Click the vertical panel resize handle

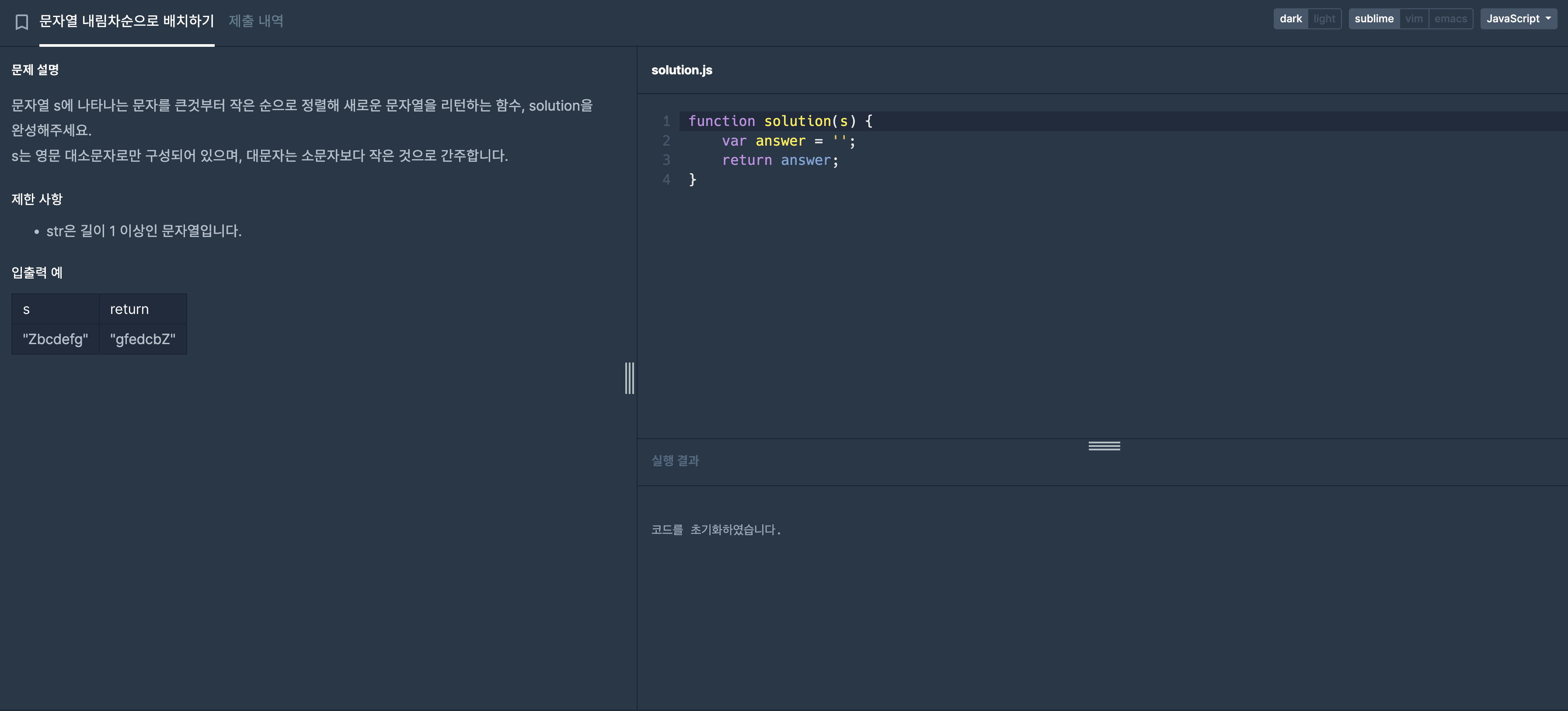[x=629, y=378]
